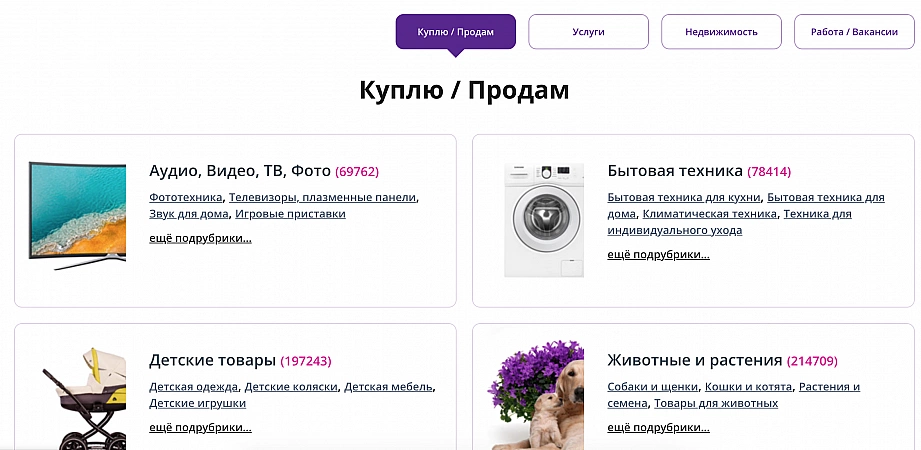Expand more subcategories under Бытовая техника
Viewport: 921px width, 450px height.
658,254
